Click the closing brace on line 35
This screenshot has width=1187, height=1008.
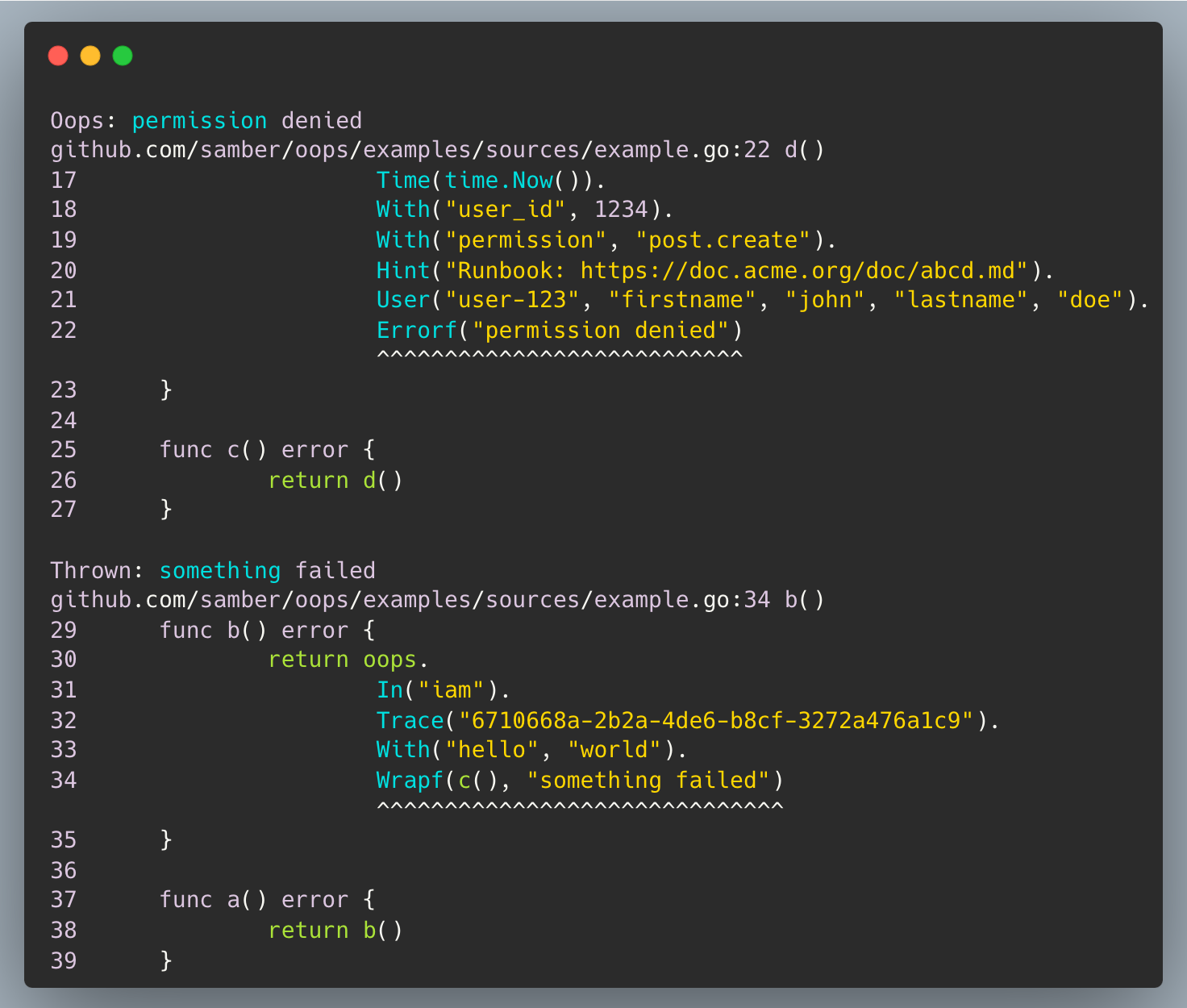pos(166,840)
